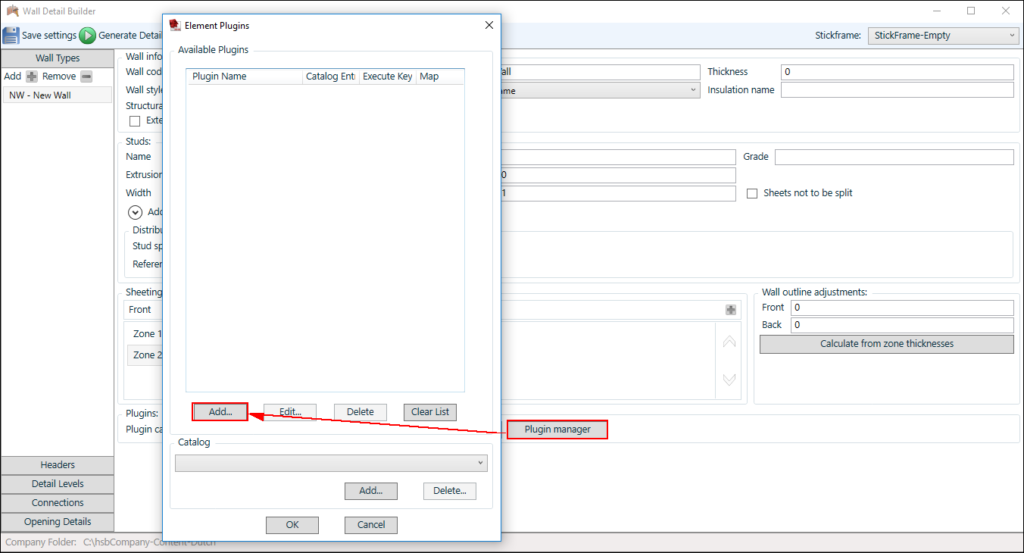1024x553 pixels.
Task: Click the Execute Key column header
Action: click(387, 76)
